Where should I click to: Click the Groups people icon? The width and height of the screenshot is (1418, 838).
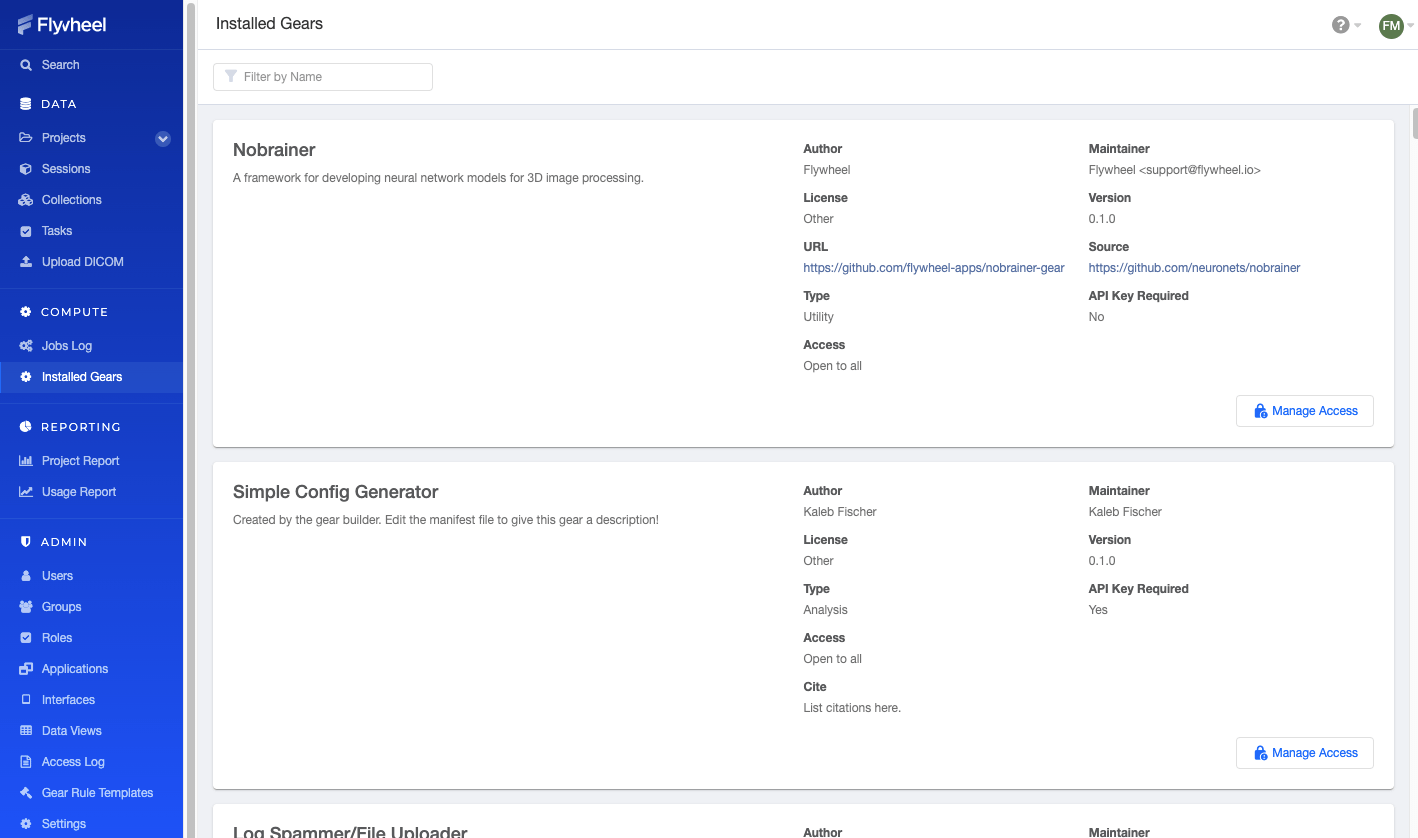click(x=26, y=607)
